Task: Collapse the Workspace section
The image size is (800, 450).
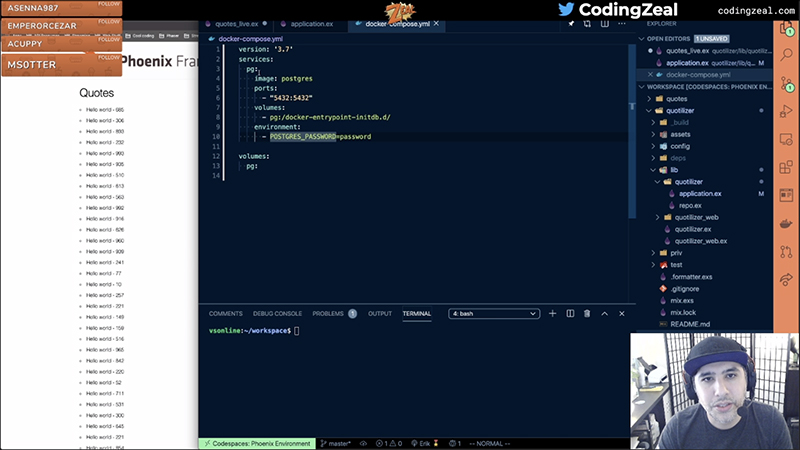Action: pyautogui.click(x=642, y=87)
